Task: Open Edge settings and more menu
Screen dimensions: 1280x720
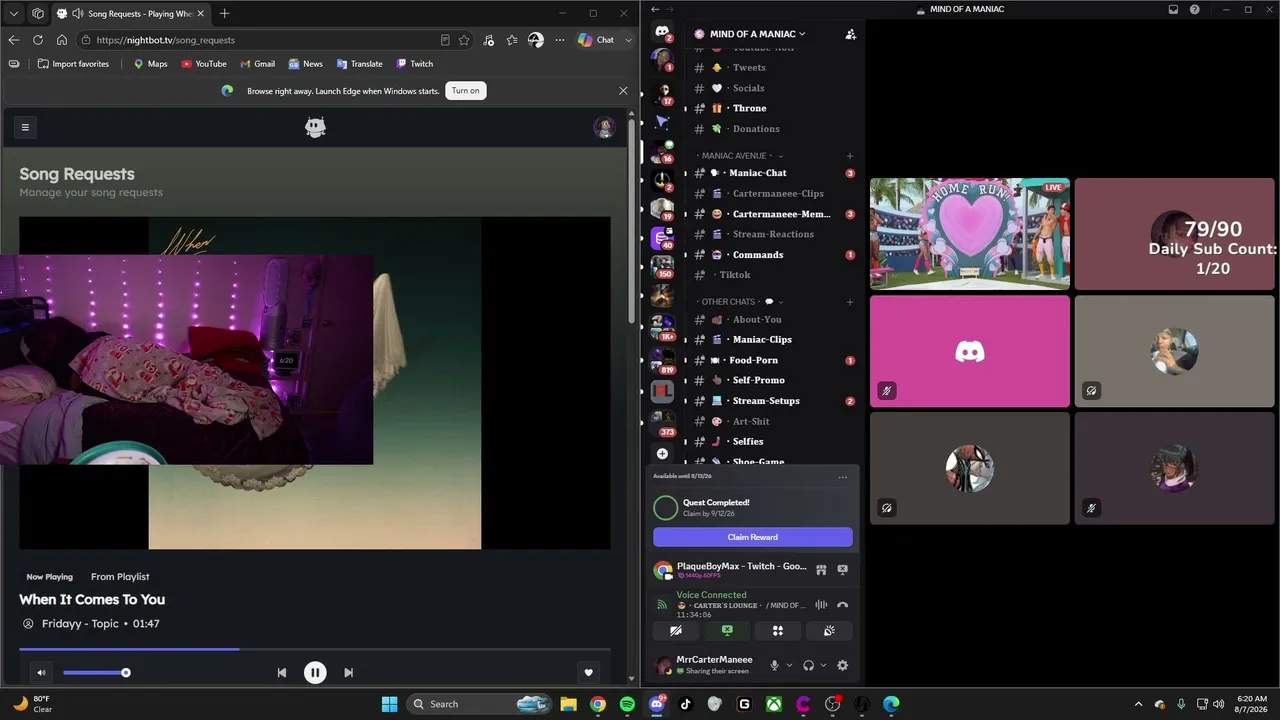Action: [x=558, y=40]
